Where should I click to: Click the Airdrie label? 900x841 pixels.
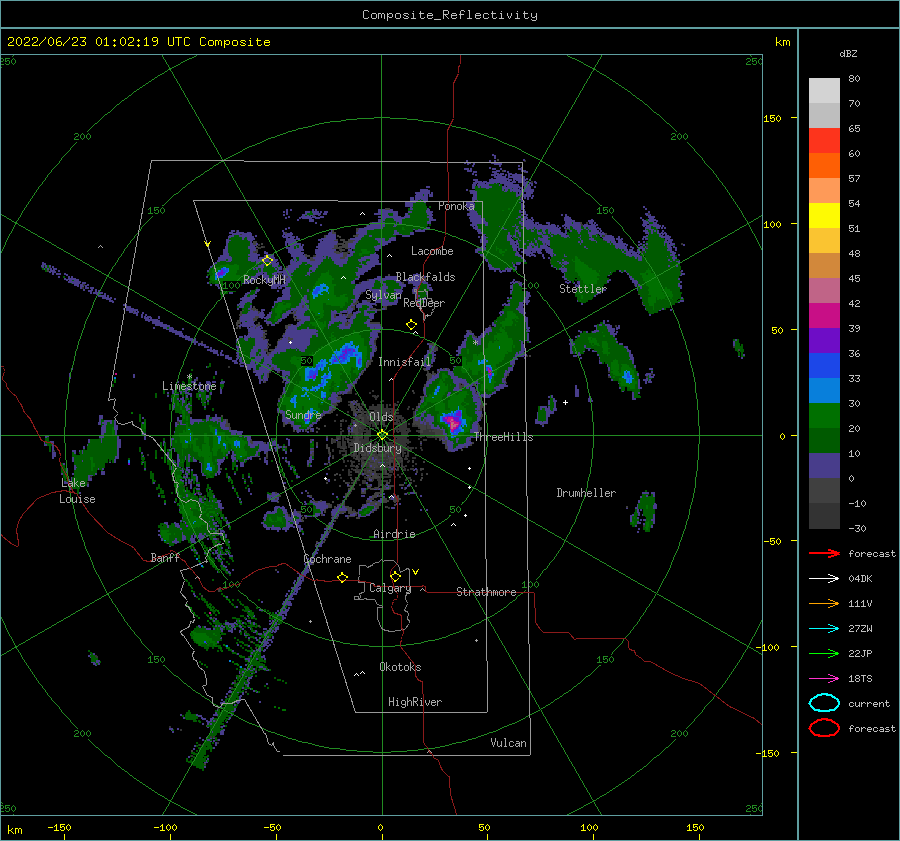[394, 534]
